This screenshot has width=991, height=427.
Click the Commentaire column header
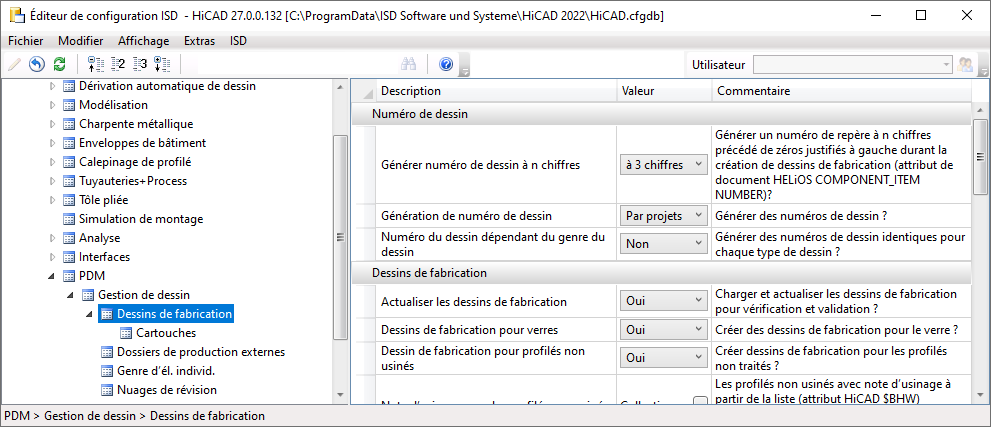[x=753, y=91]
